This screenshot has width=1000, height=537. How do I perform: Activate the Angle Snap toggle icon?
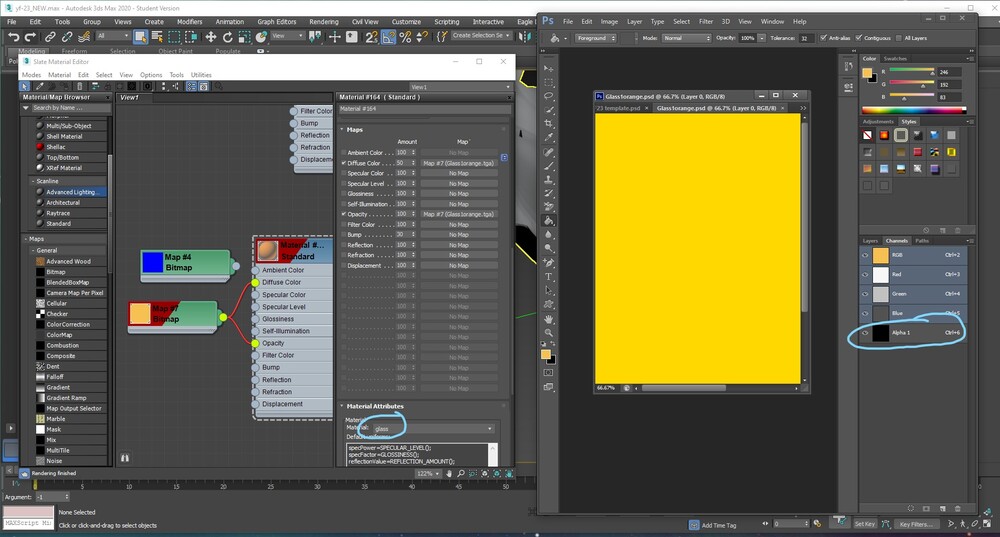386,37
